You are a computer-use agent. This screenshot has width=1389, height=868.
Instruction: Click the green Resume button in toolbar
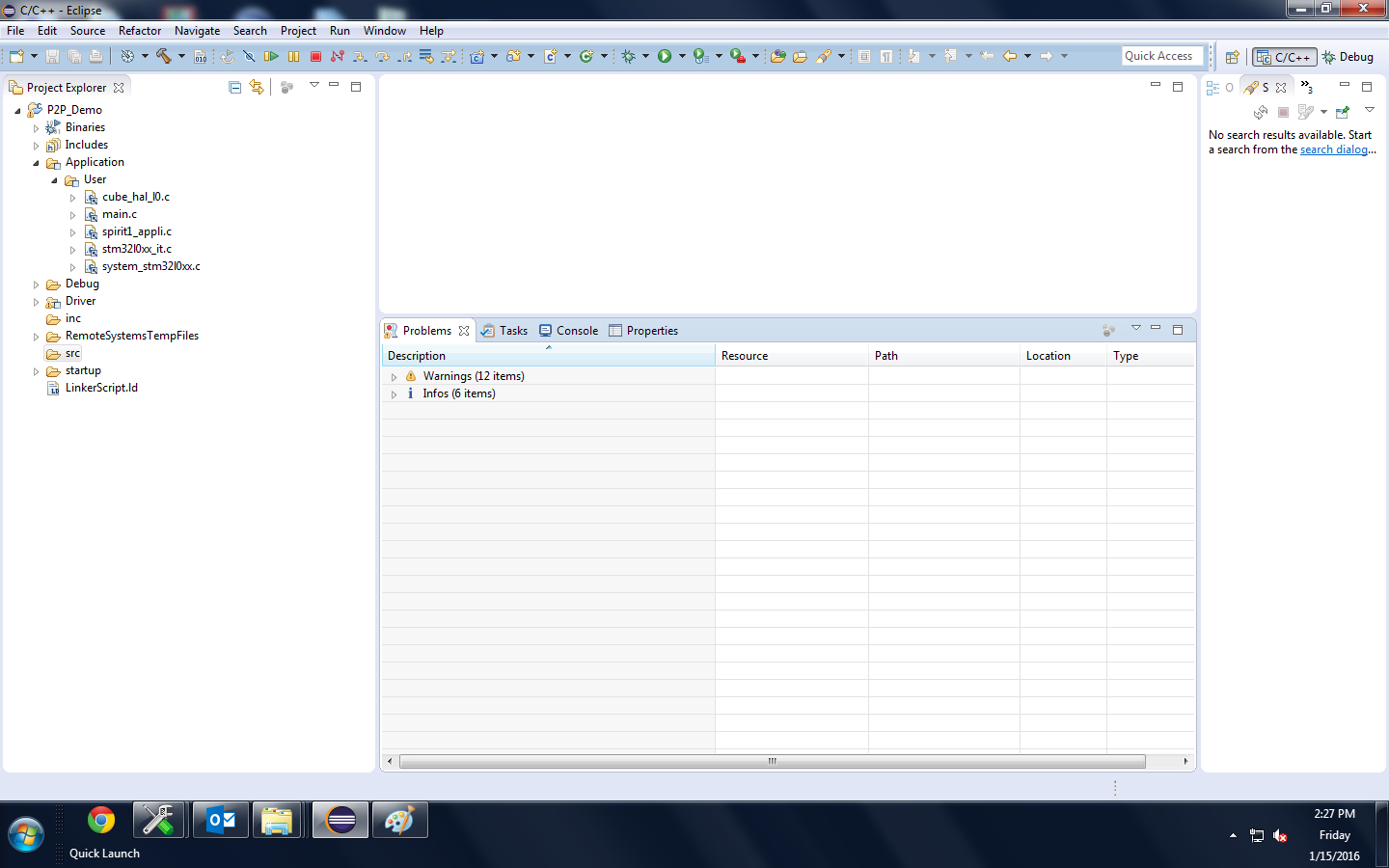click(271, 57)
